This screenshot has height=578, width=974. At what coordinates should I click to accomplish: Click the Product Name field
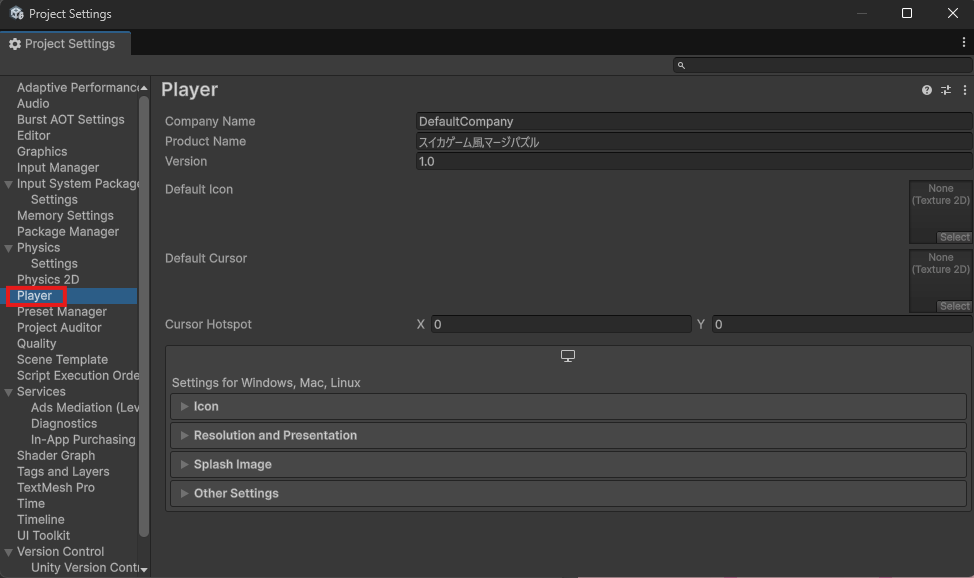point(694,142)
